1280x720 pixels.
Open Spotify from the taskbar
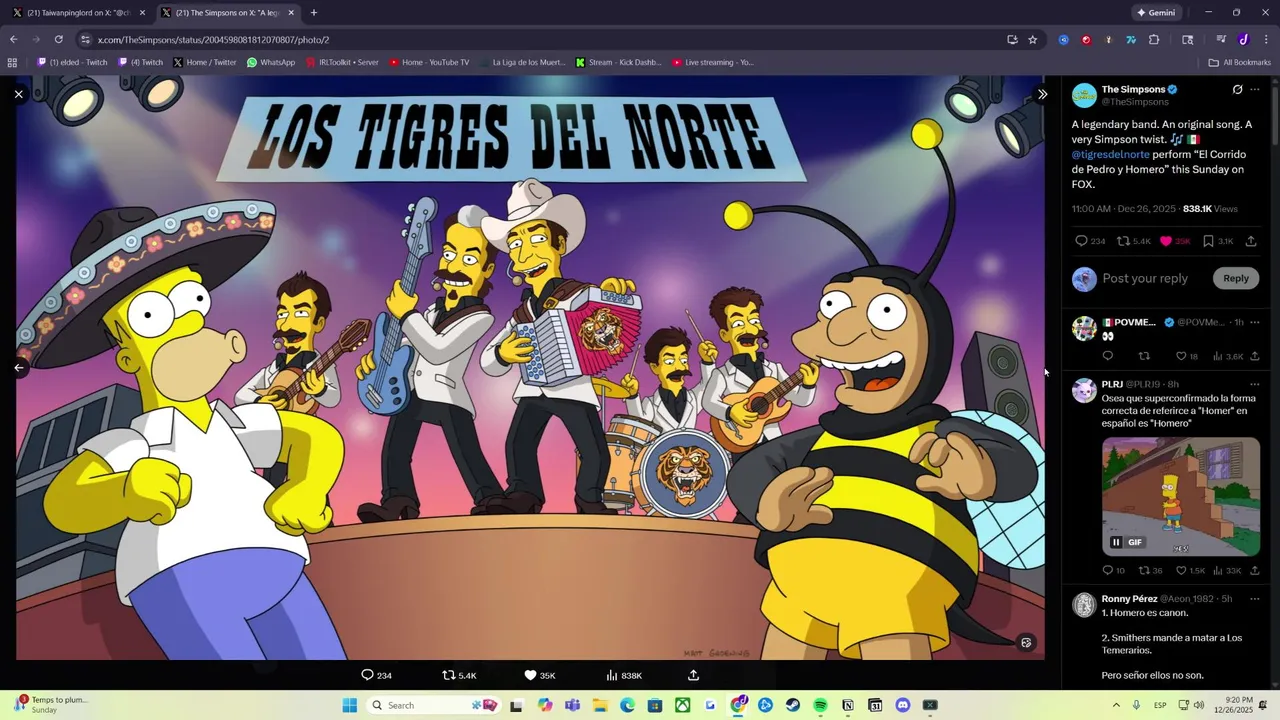coord(820,705)
